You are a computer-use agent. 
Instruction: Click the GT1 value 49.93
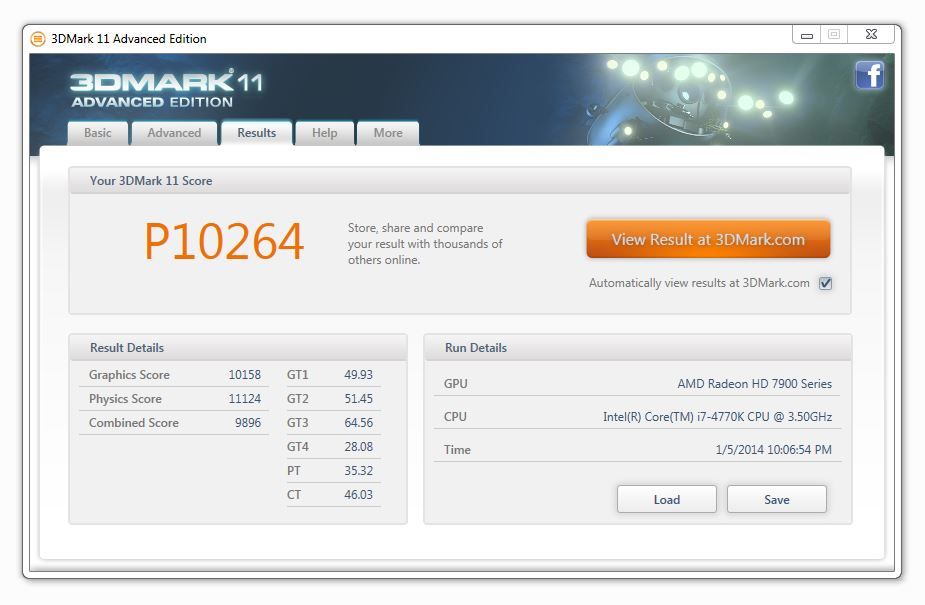click(x=359, y=375)
